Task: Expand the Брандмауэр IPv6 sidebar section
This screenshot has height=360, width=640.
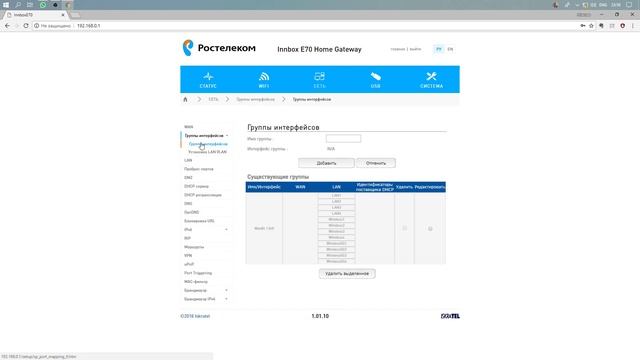Action: 227,299
